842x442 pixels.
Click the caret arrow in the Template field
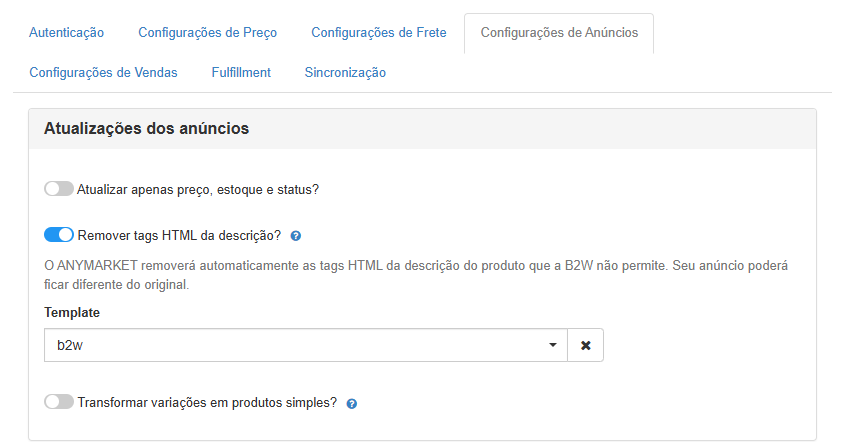point(553,345)
